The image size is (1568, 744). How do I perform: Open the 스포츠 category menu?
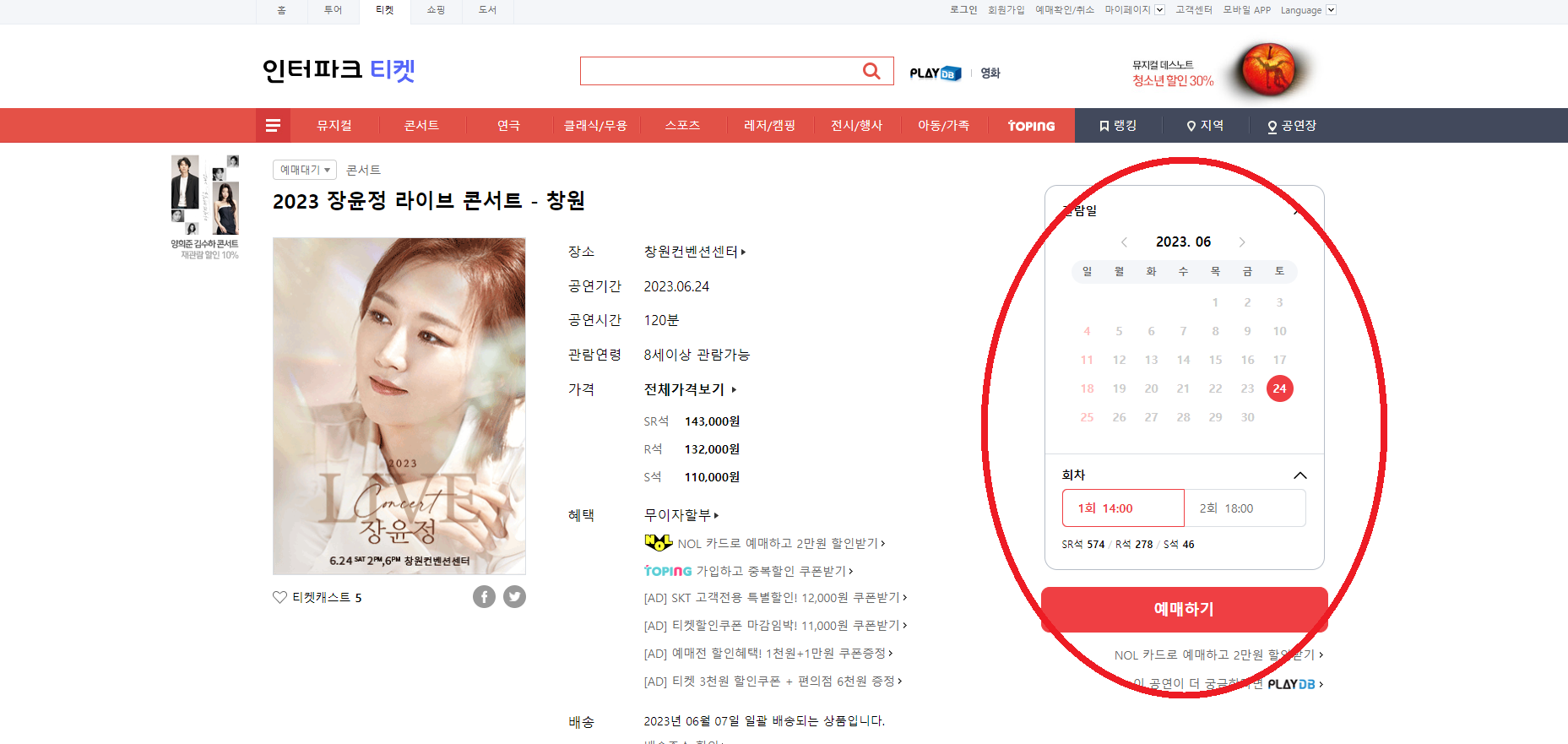pos(682,126)
